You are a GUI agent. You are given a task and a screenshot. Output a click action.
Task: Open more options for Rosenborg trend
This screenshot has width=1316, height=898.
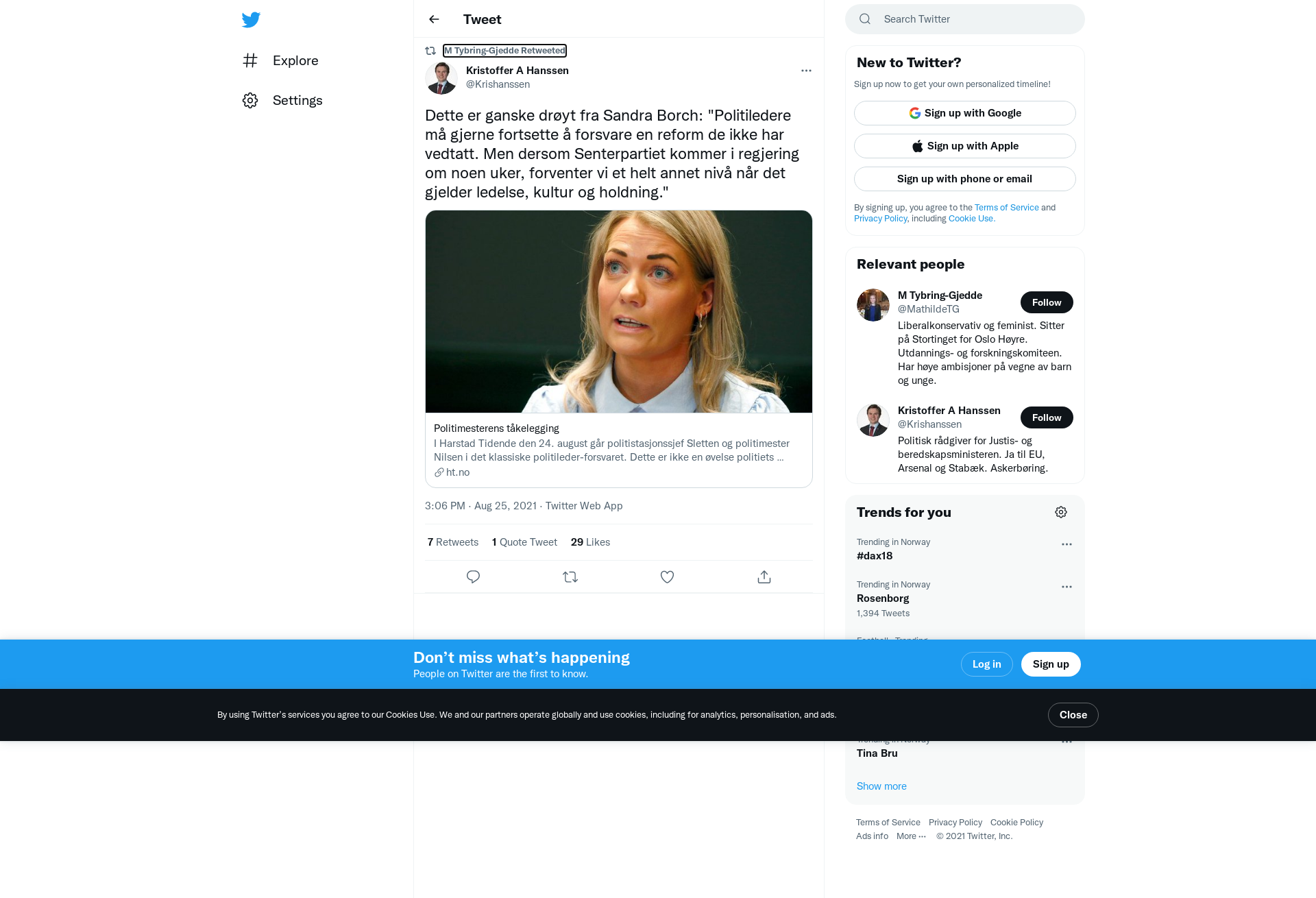click(x=1067, y=587)
